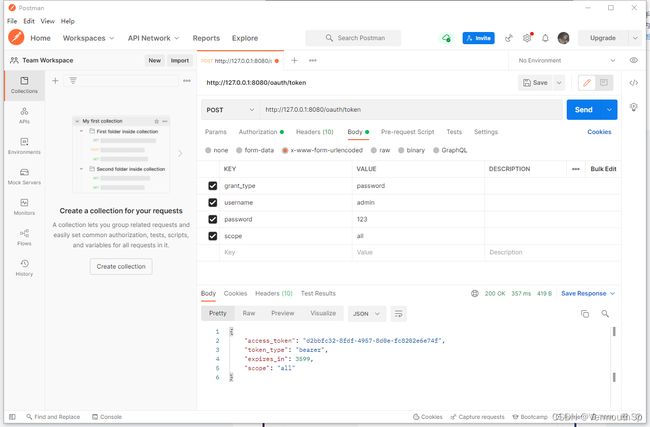The width and height of the screenshot is (650, 427).
Task: Open the Save dropdown arrow
Action: tap(559, 82)
